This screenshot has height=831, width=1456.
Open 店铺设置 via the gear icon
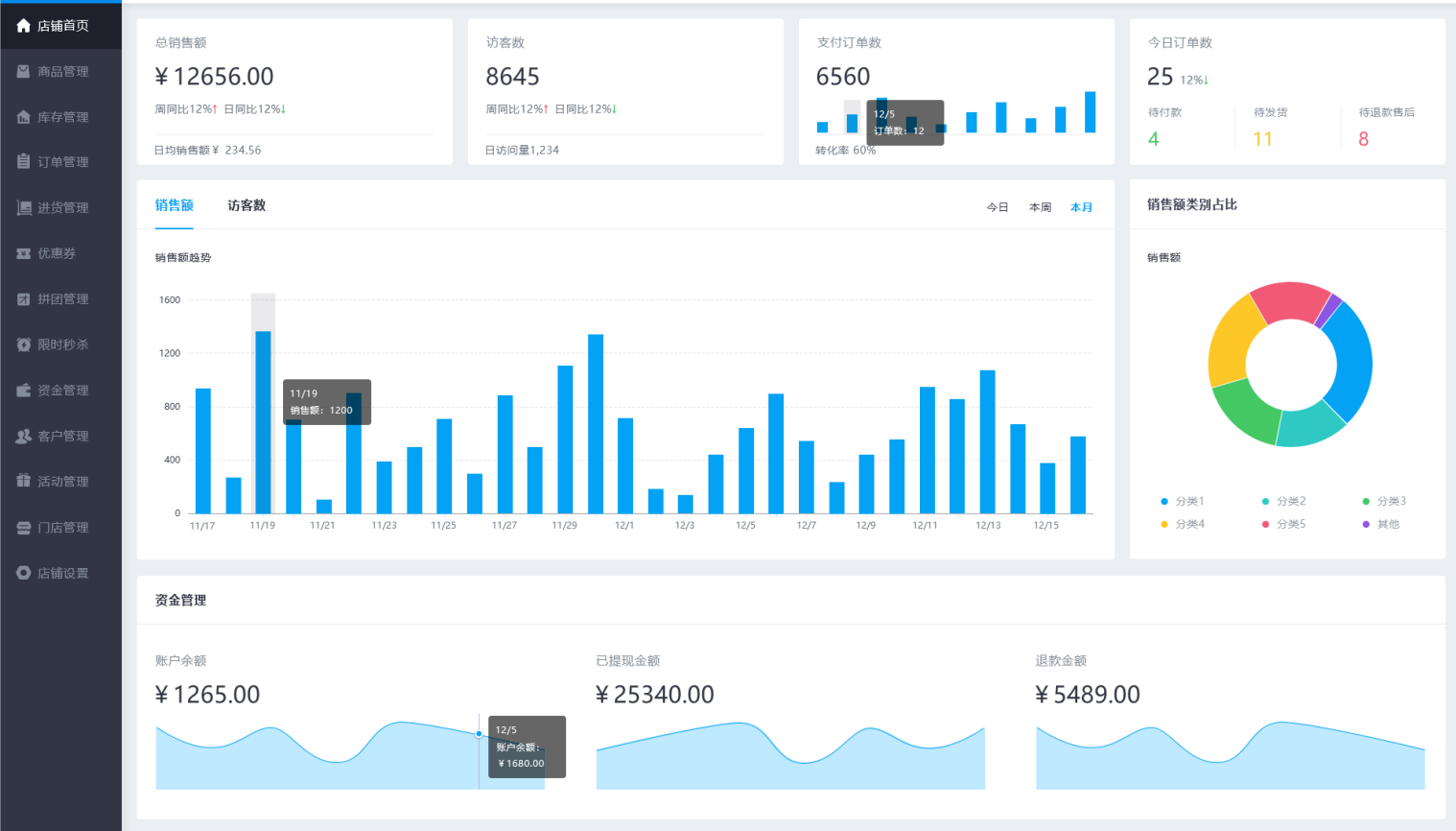[x=23, y=573]
